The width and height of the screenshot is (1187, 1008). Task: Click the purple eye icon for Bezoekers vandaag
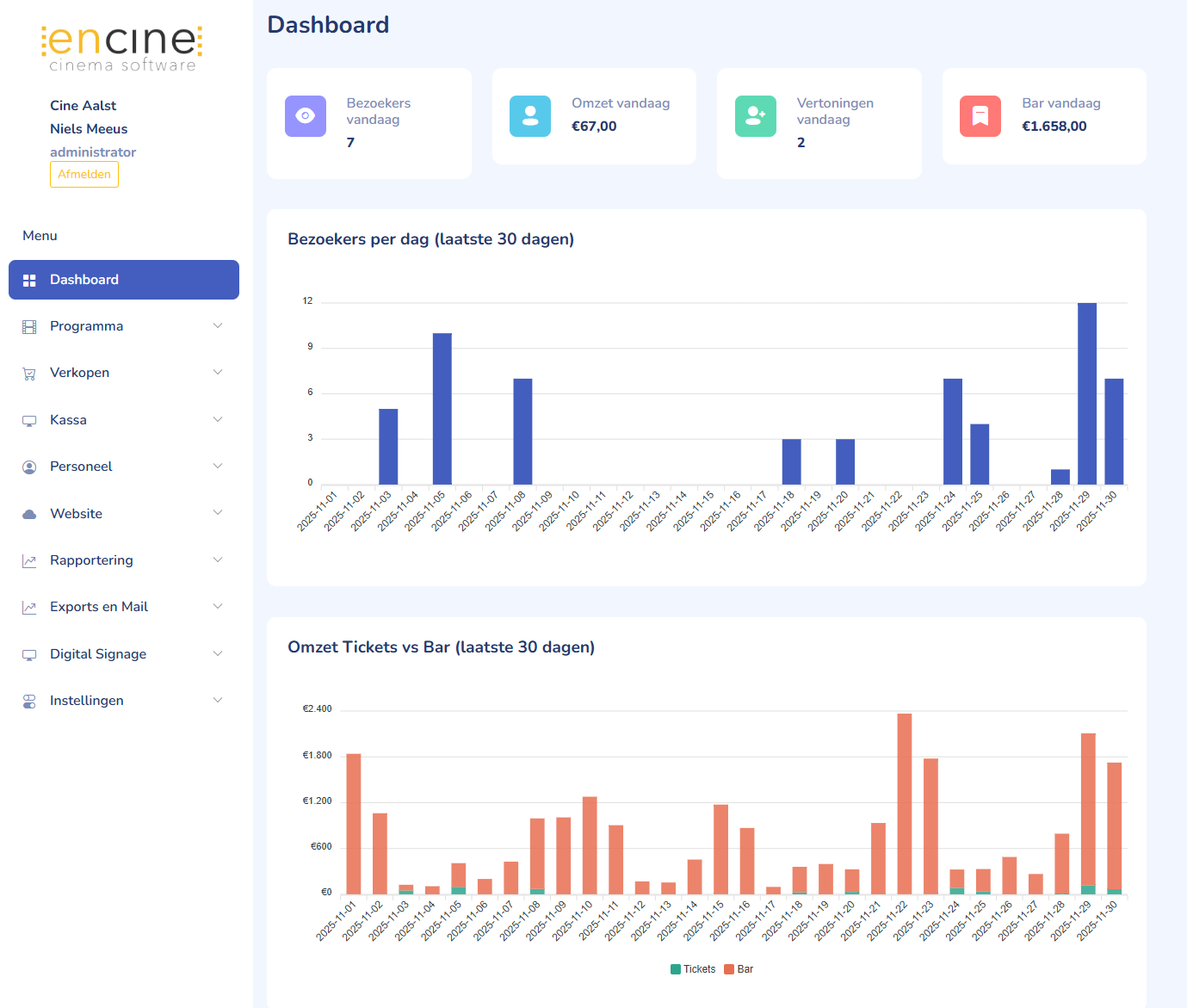pyautogui.click(x=305, y=116)
